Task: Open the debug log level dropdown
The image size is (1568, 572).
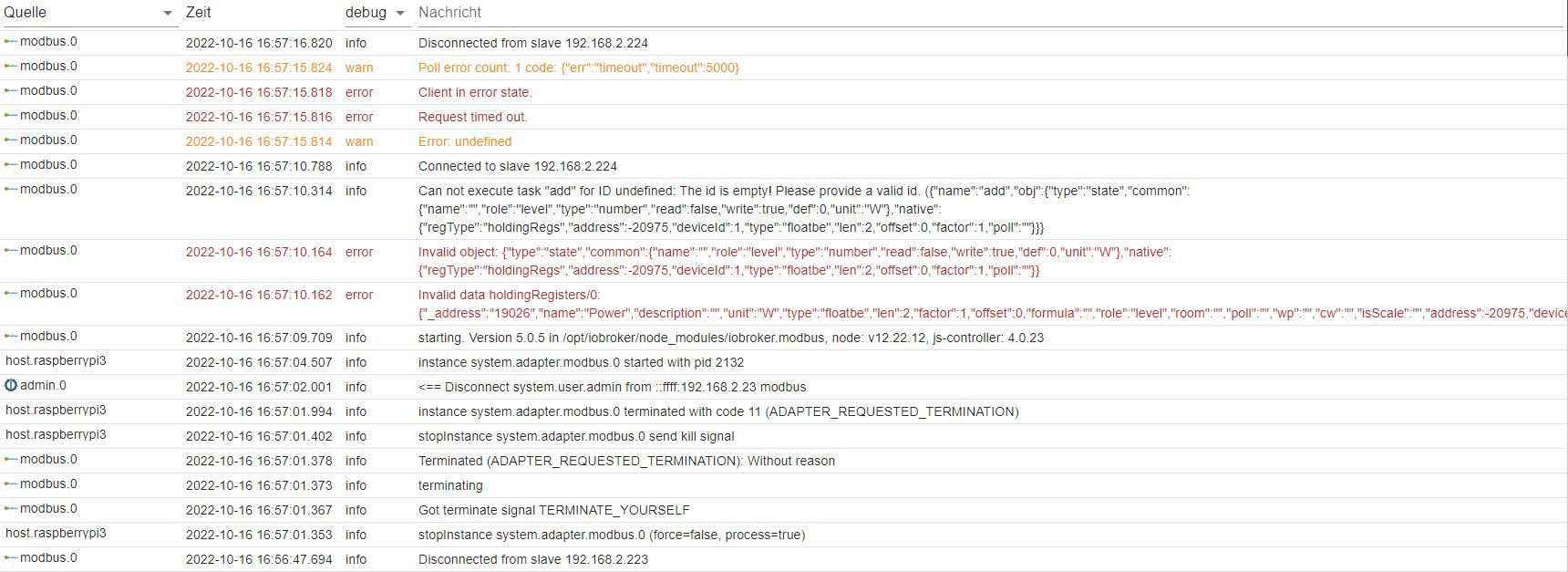Action: (x=399, y=14)
